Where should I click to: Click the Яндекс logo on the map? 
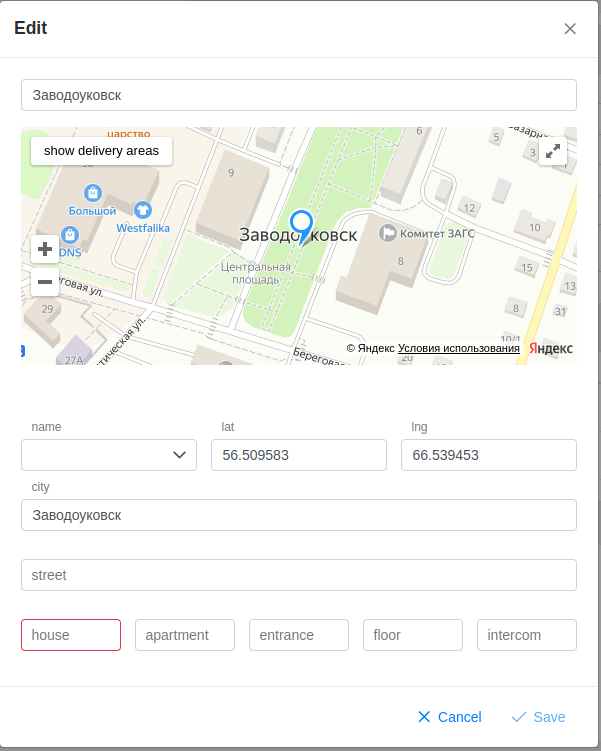click(551, 348)
